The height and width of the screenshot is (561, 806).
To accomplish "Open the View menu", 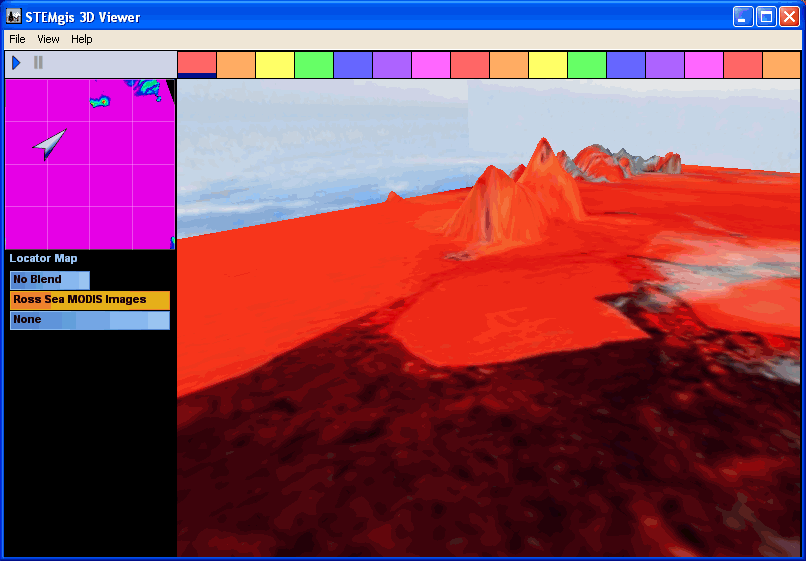I will point(48,39).
